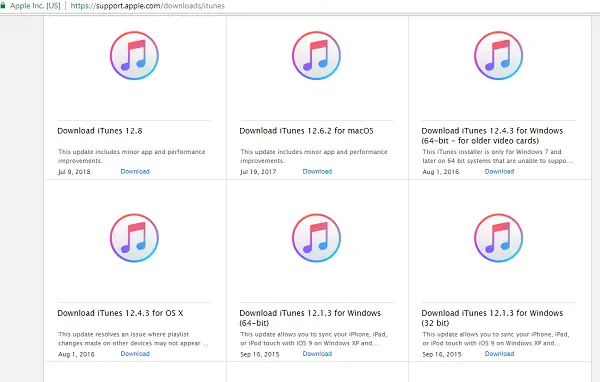Click the 'Aug 1, 2016' date under Windows card
The image size is (600, 382).
click(x=441, y=172)
